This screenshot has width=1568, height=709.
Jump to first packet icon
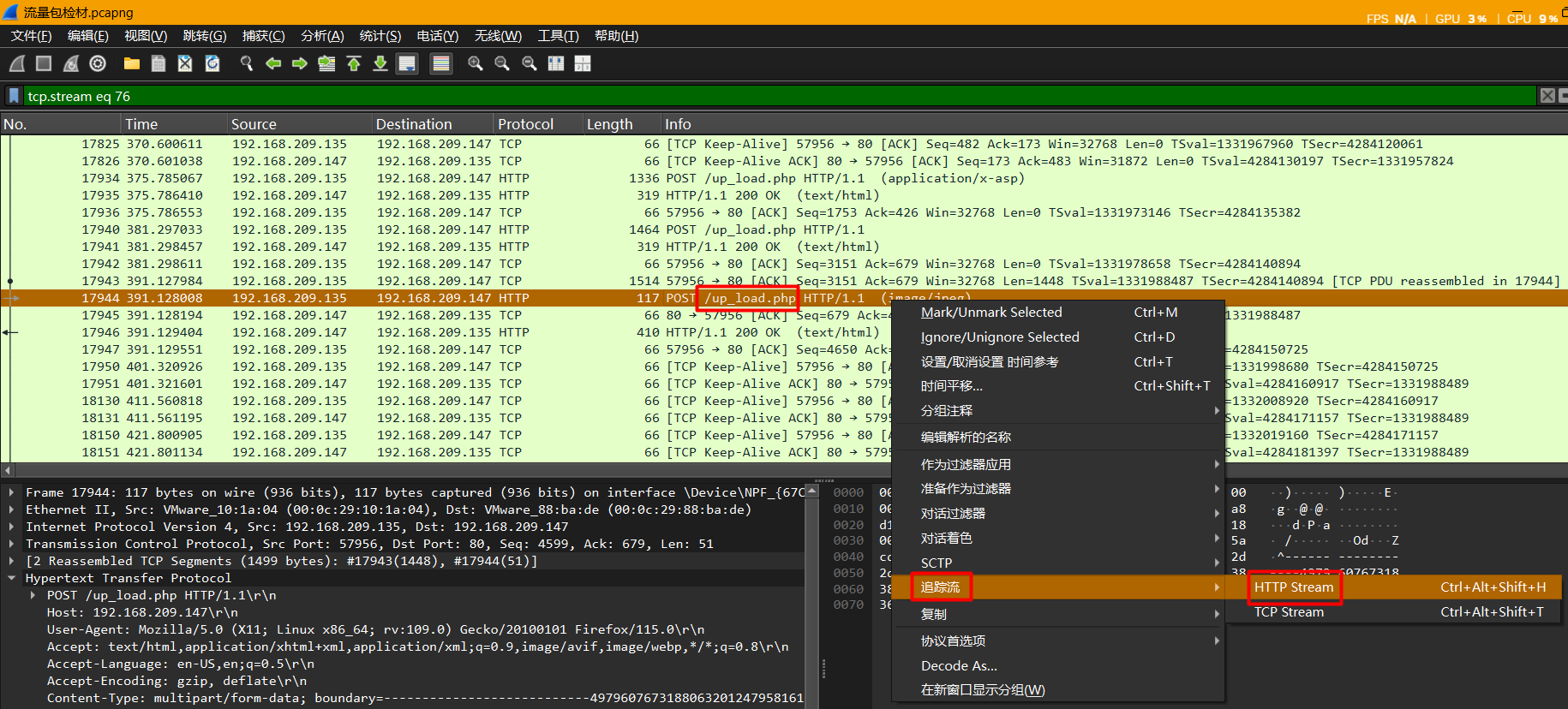pyautogui.click(x=354, y=63)
